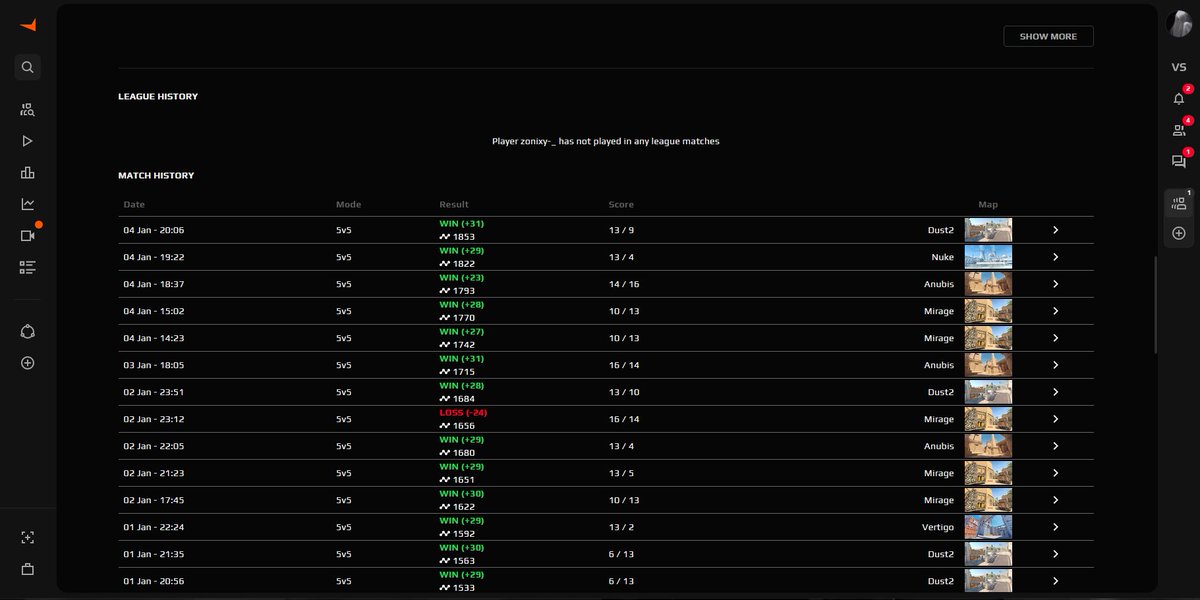The image size is (1200, 600).
Task: Click the date 02 Jan - 17:45
Action: click(x=153, y=500)
